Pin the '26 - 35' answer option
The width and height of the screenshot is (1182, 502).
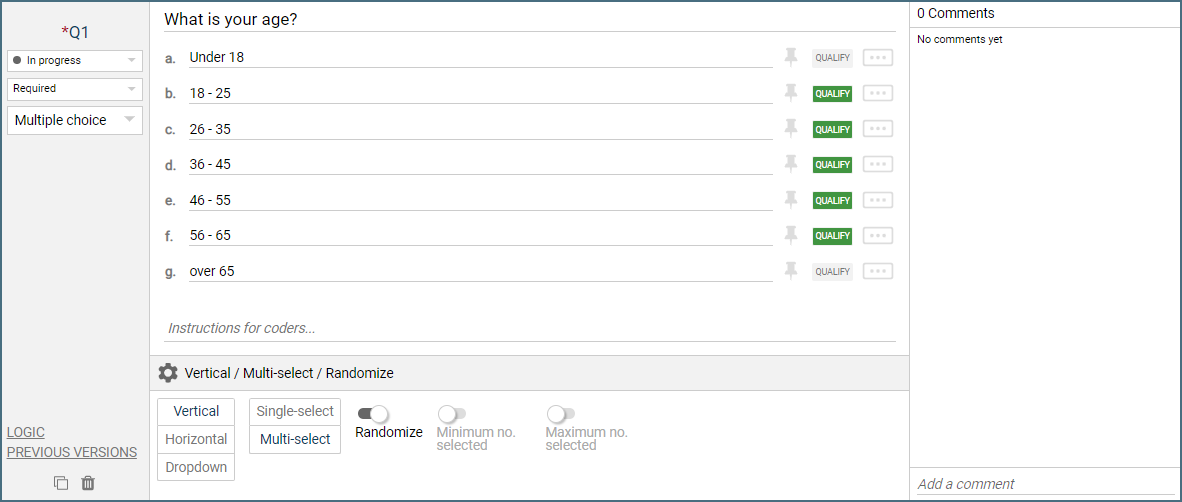tap(791, 129)
